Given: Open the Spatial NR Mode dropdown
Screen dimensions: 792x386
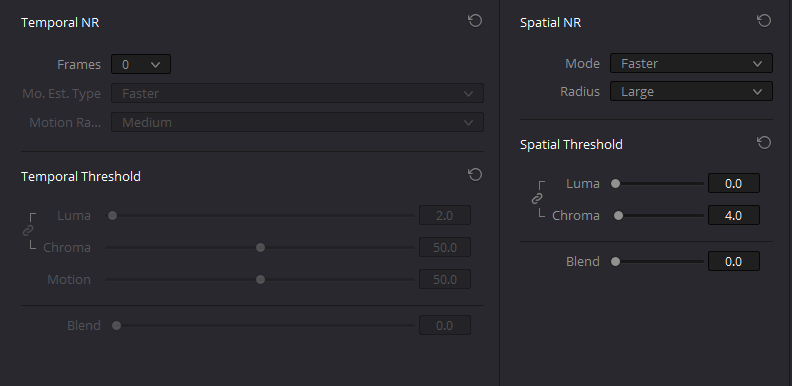Looking at the screenshot, I should tap(691, 63).
